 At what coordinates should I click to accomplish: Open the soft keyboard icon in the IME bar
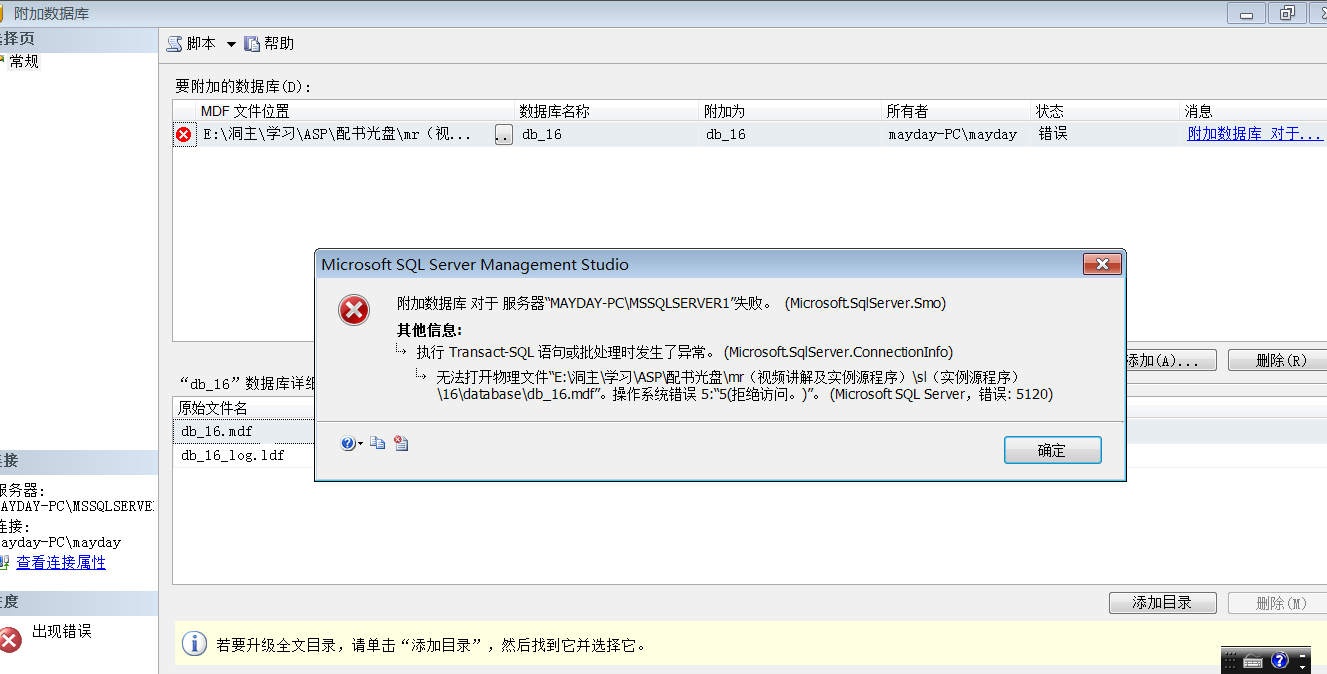point(1254,661)
